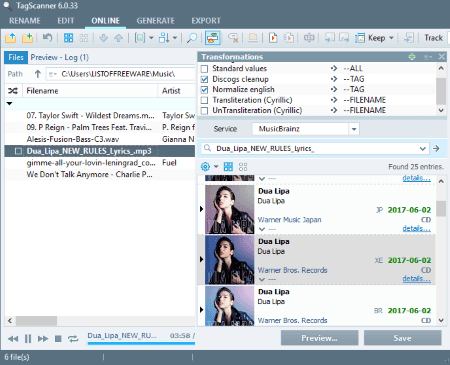Image resolution: width=450 pixels, height=365 pixels.
Task: Close the Transformations panel with X icon
Action: 442,57
